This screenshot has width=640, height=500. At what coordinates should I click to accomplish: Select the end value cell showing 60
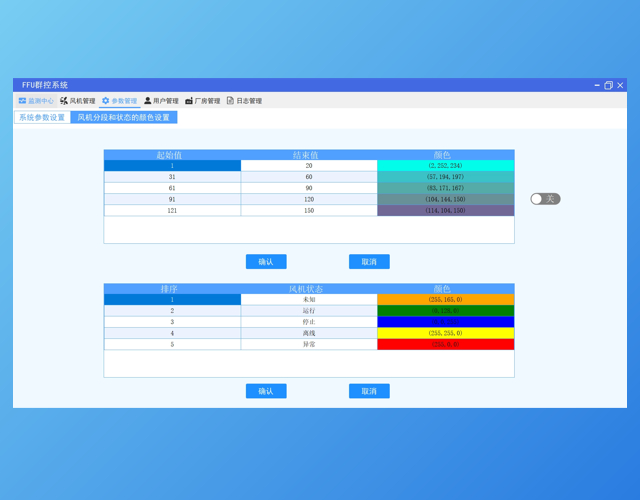309,177
